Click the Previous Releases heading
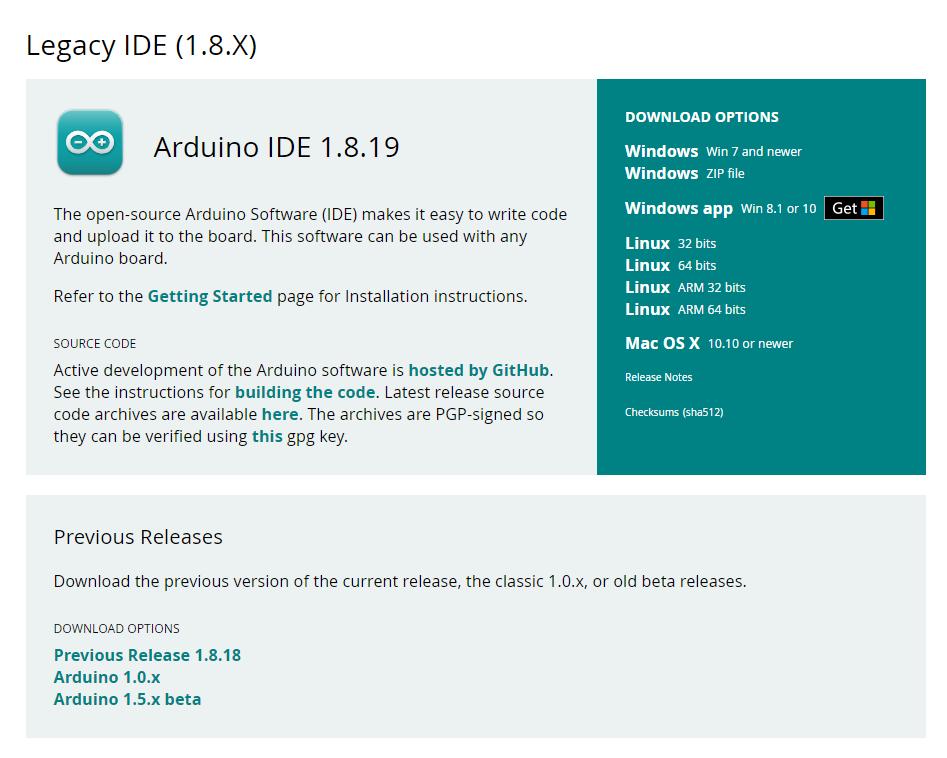 pyautogui.click(x=138, y=537)
